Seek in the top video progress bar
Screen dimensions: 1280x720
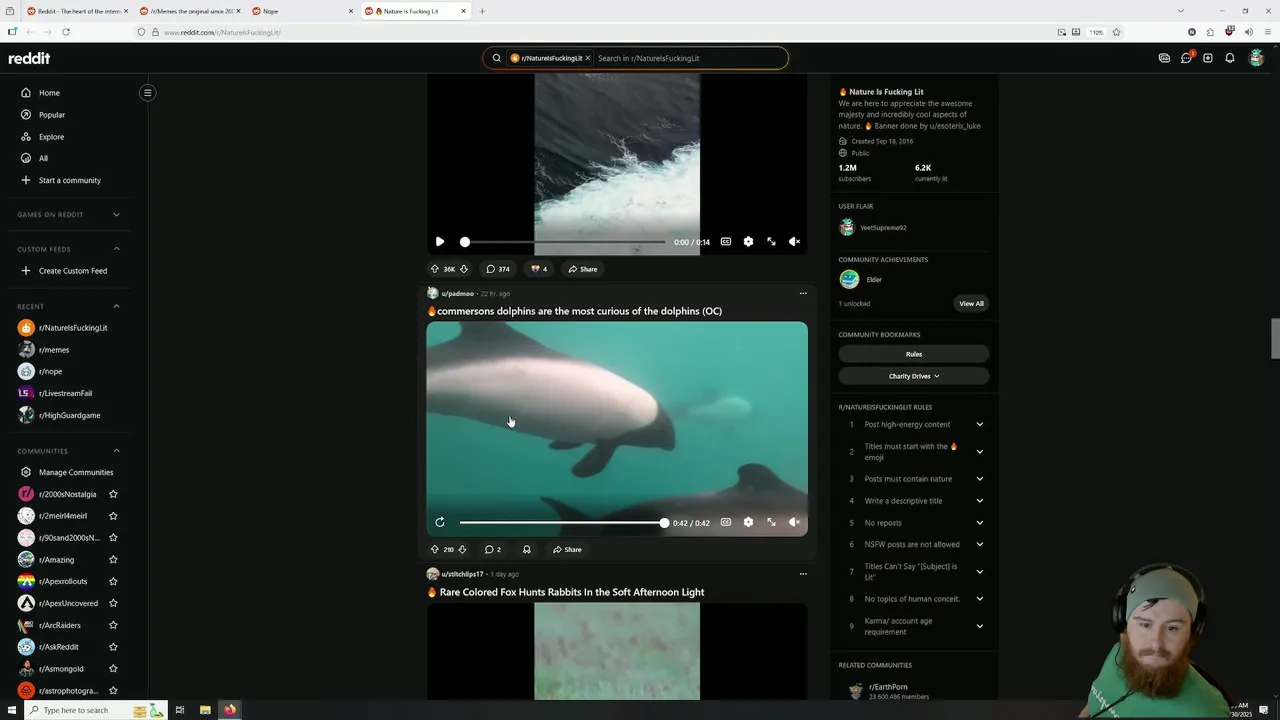pos(565,242)
